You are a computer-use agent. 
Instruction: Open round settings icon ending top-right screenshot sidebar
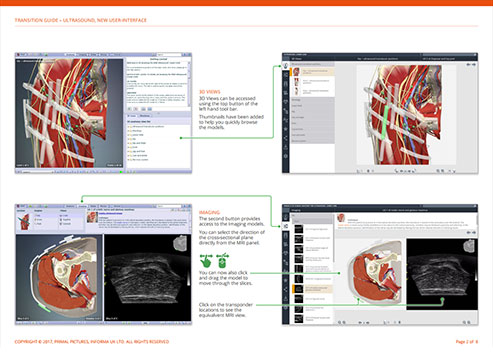286,156
